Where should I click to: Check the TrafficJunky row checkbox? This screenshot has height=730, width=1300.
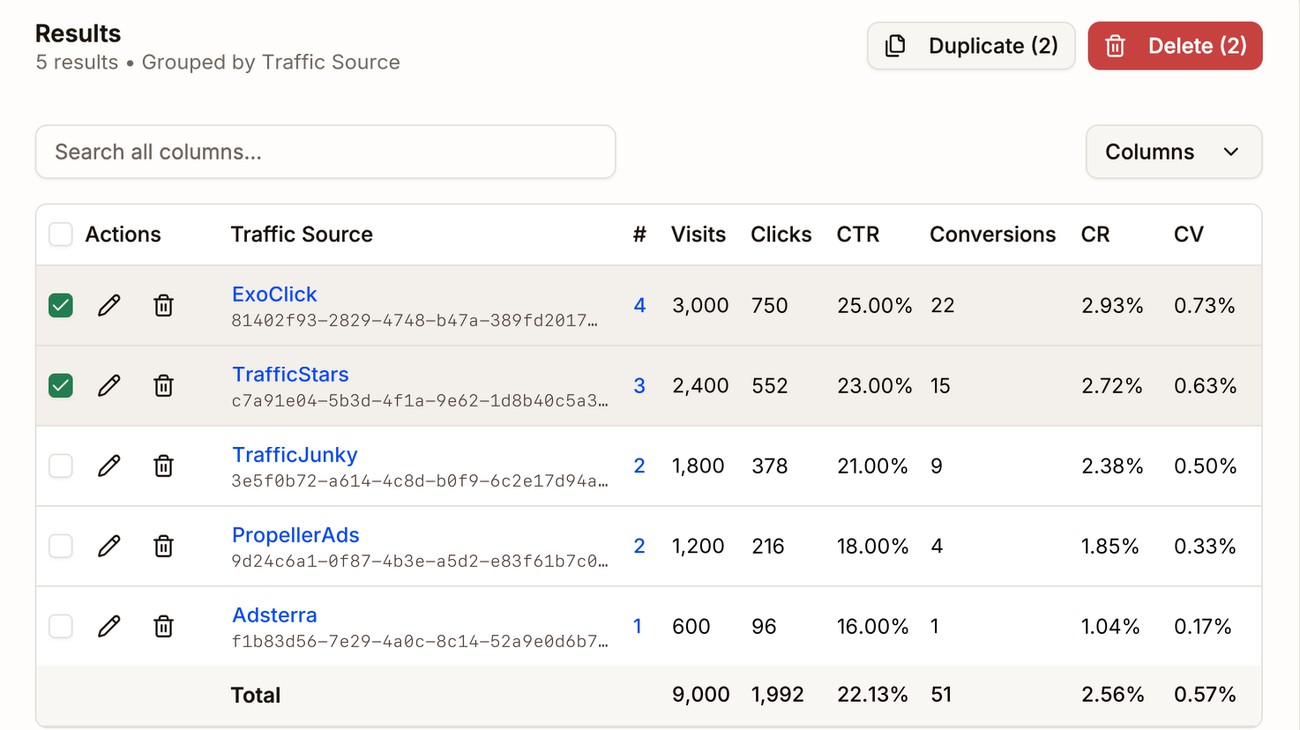tap(61, 466)
